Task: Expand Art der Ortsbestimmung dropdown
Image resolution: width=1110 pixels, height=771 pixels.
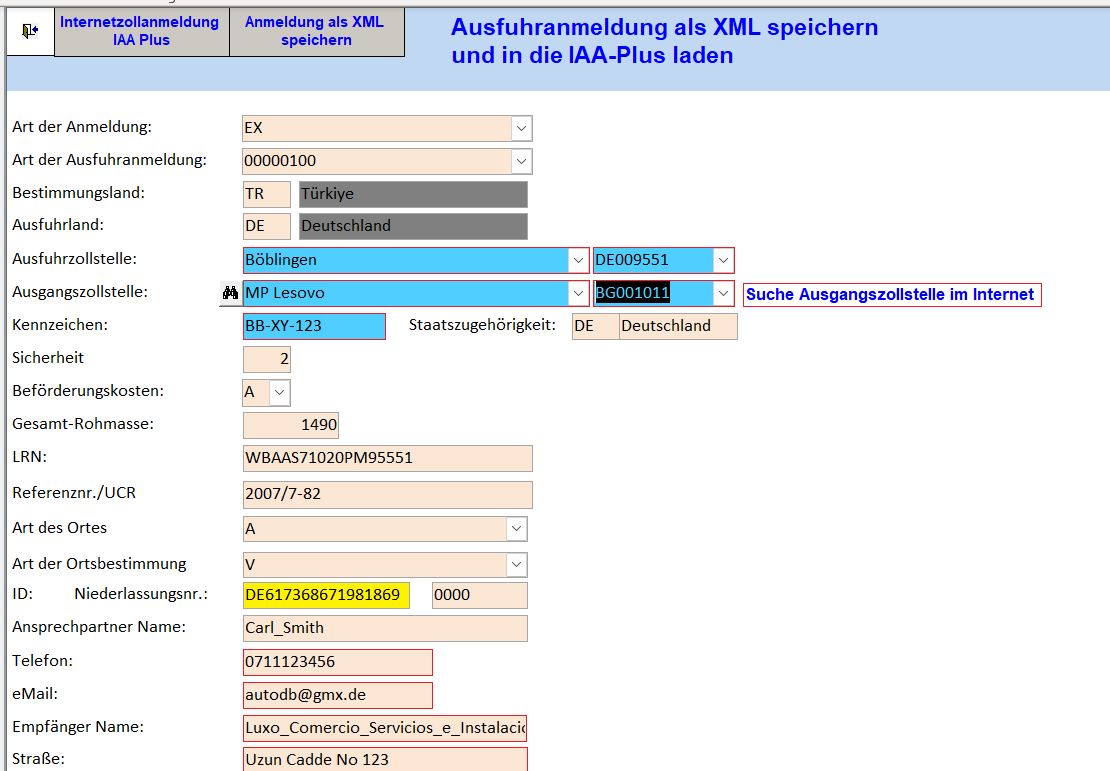Action: [x=516, y=564]
